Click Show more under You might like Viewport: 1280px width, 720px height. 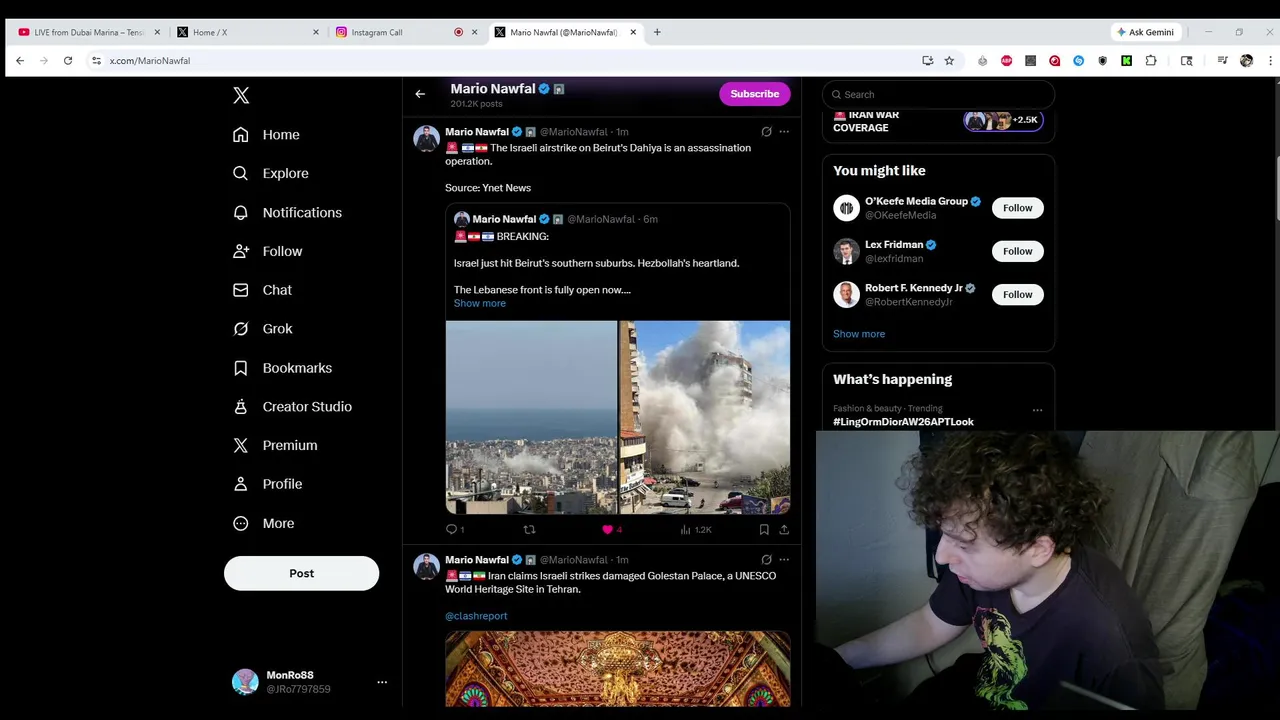click(x=859, y=334)
